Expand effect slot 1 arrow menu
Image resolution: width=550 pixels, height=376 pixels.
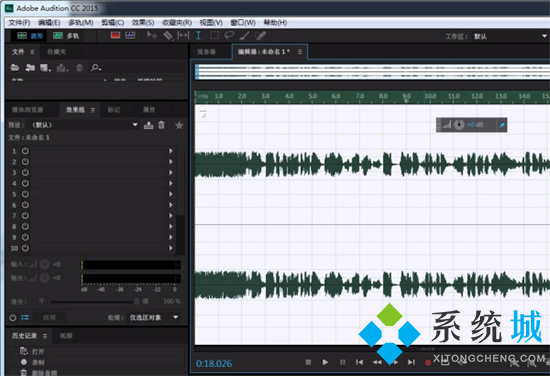(171, 151)
